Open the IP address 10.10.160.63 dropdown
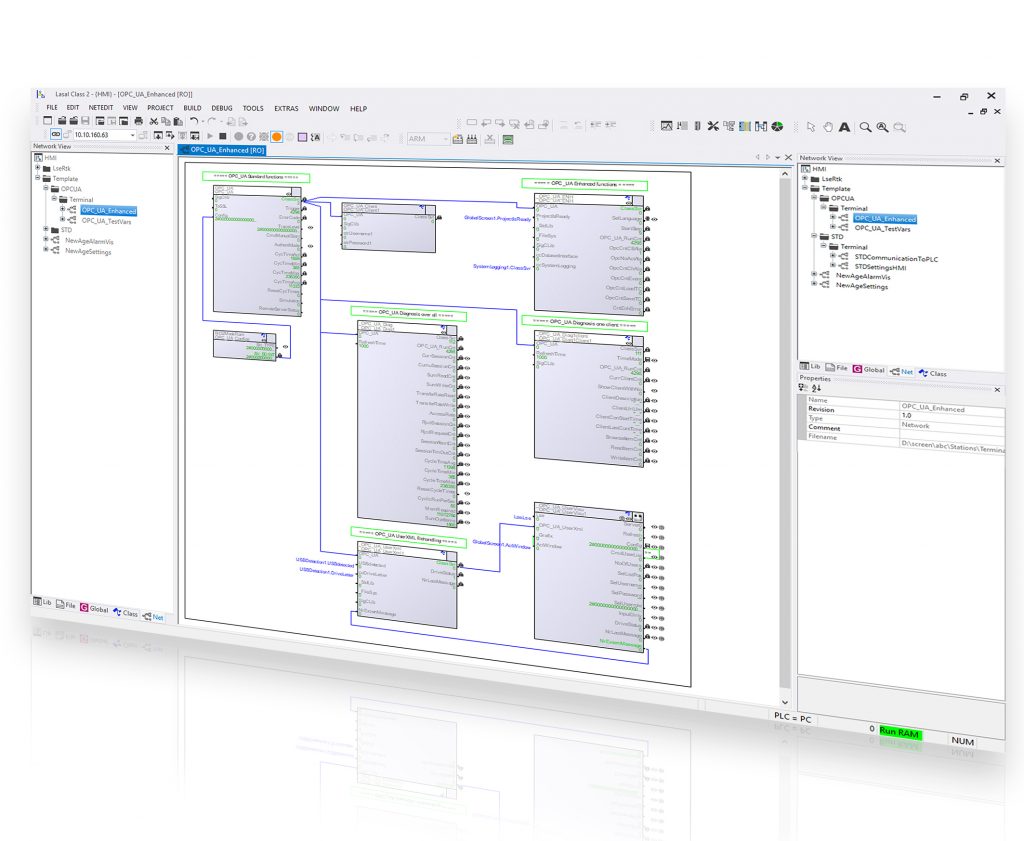 point(132,135)
